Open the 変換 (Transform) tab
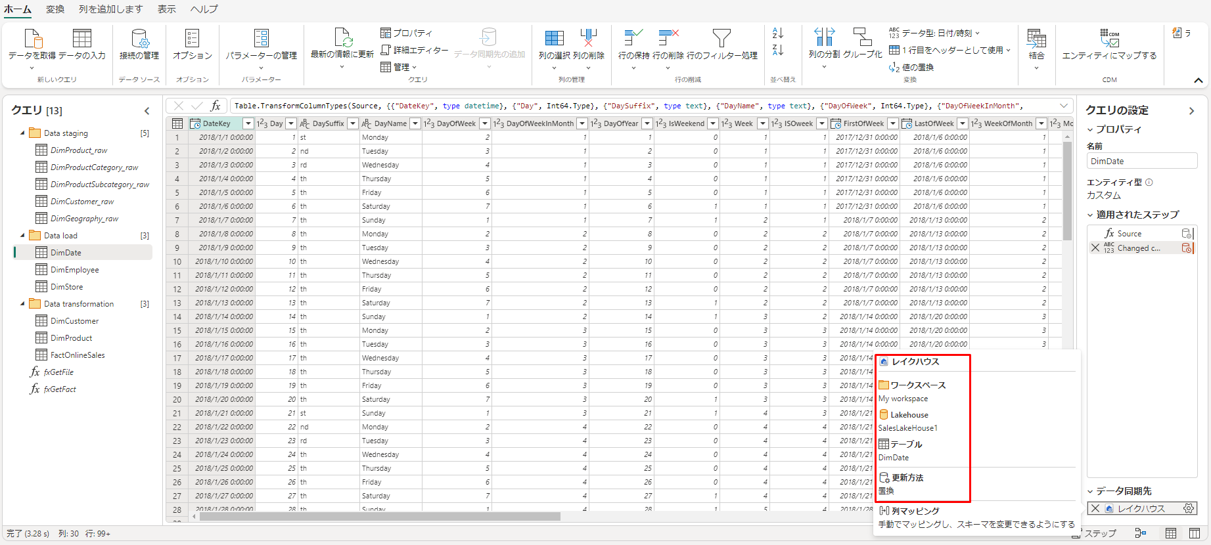This screenshot has height=545, width=1211. [x=55, y=9]
